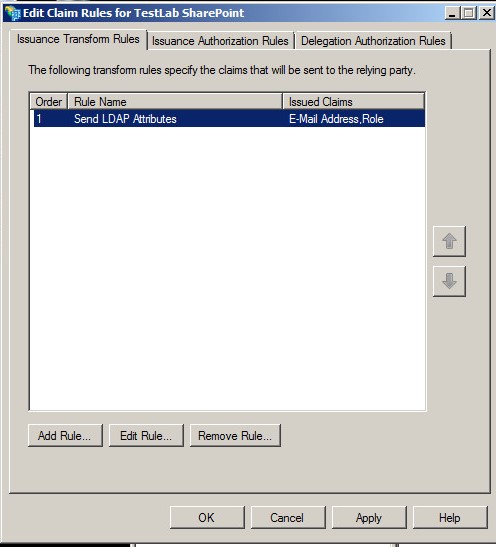Switch to Issuance Authorization Rules tab
Image resolution: width=496 pixels, height=547 pixels.
point(220,41)
